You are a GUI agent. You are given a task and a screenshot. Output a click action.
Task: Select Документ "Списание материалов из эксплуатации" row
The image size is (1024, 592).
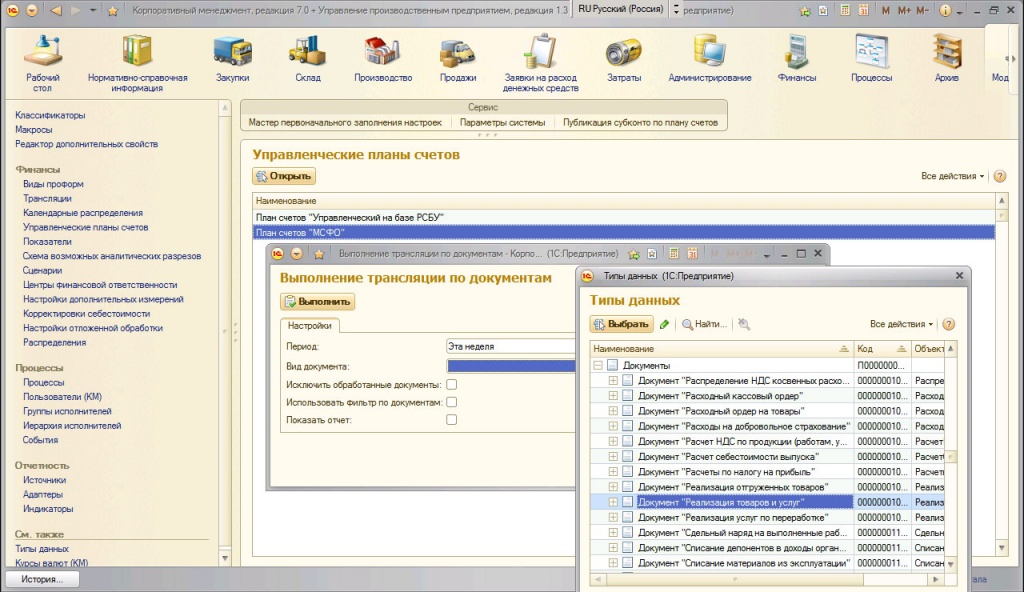[x=767, y=563]
